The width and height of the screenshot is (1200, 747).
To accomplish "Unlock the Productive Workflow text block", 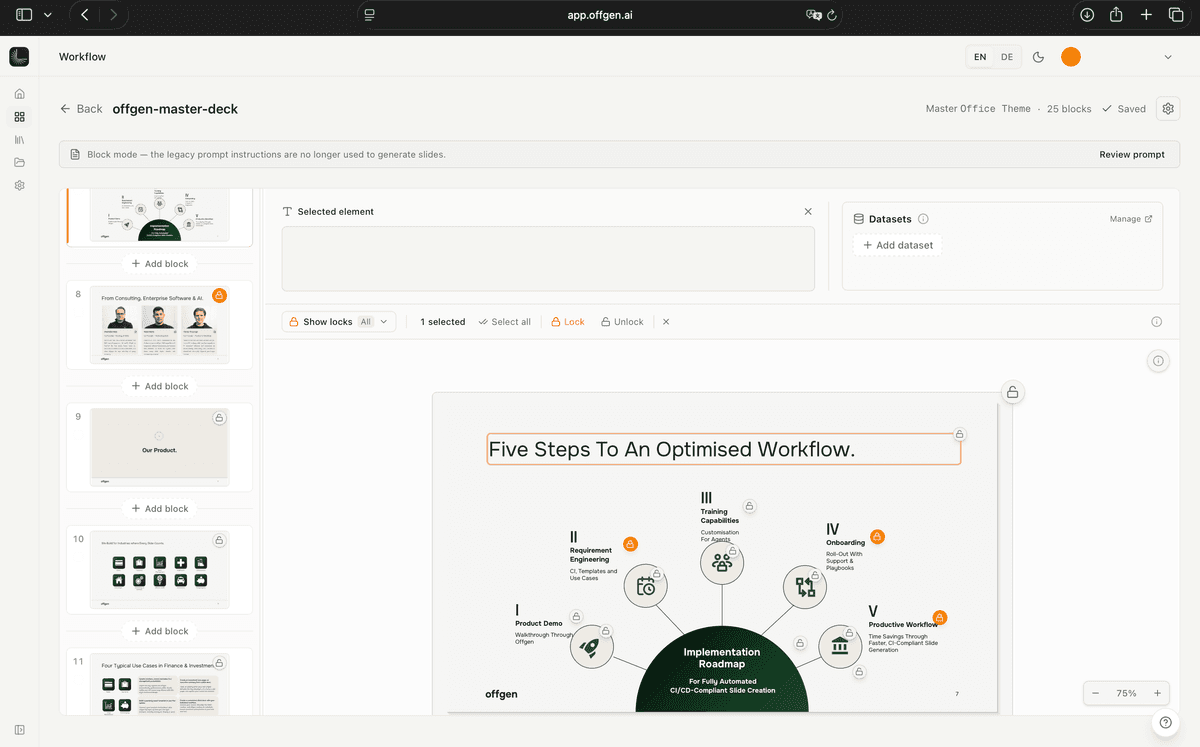I will pyautogui.click(x=939, y=618).
